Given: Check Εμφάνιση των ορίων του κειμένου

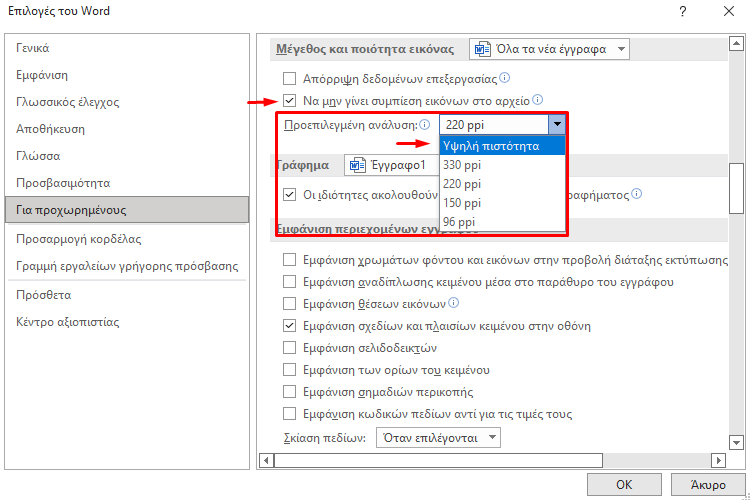Looking at the screenshot, I should (x=289, y=369).
